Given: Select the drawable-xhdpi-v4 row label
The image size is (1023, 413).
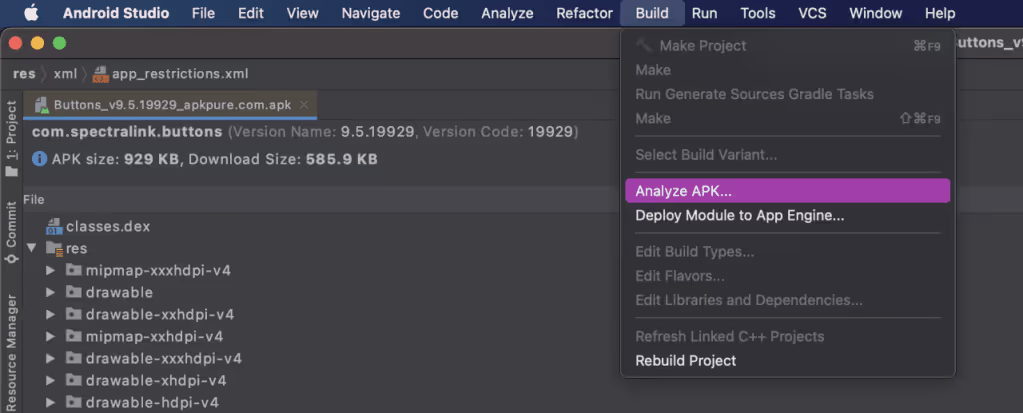Looking at the screenshot, I should pyautogui.click(x=156, y=380).
